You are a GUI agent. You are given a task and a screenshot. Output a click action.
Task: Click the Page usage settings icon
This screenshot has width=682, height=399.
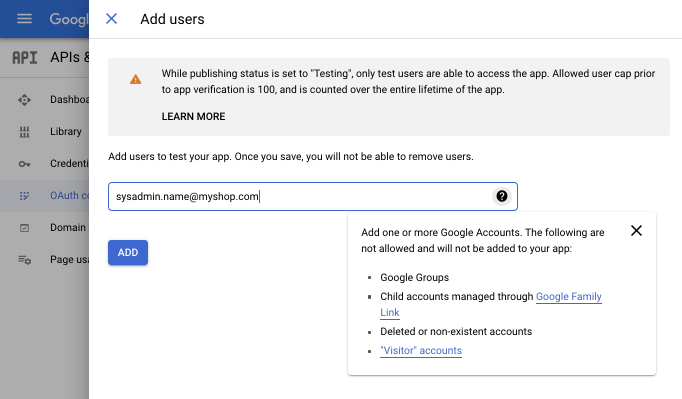click(x=24, y=260)
